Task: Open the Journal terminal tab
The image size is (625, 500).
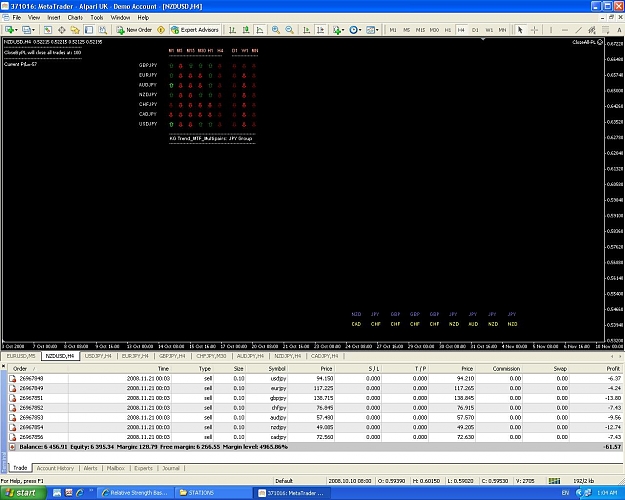Action: click(x=171, y=468)
